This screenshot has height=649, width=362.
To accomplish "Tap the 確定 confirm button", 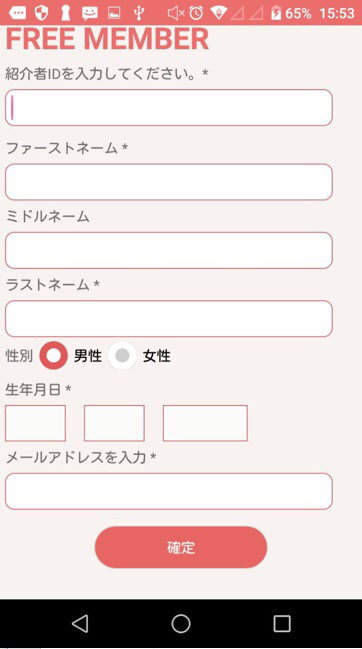I will (x=181, y=547).
